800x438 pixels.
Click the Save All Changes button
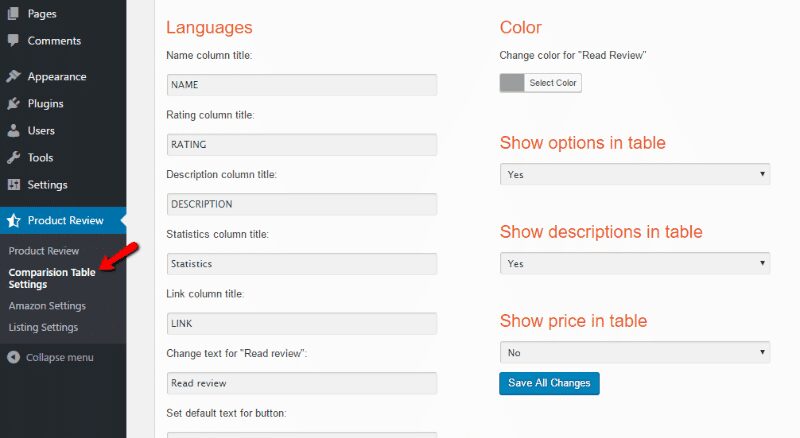(x=549, y=383)
